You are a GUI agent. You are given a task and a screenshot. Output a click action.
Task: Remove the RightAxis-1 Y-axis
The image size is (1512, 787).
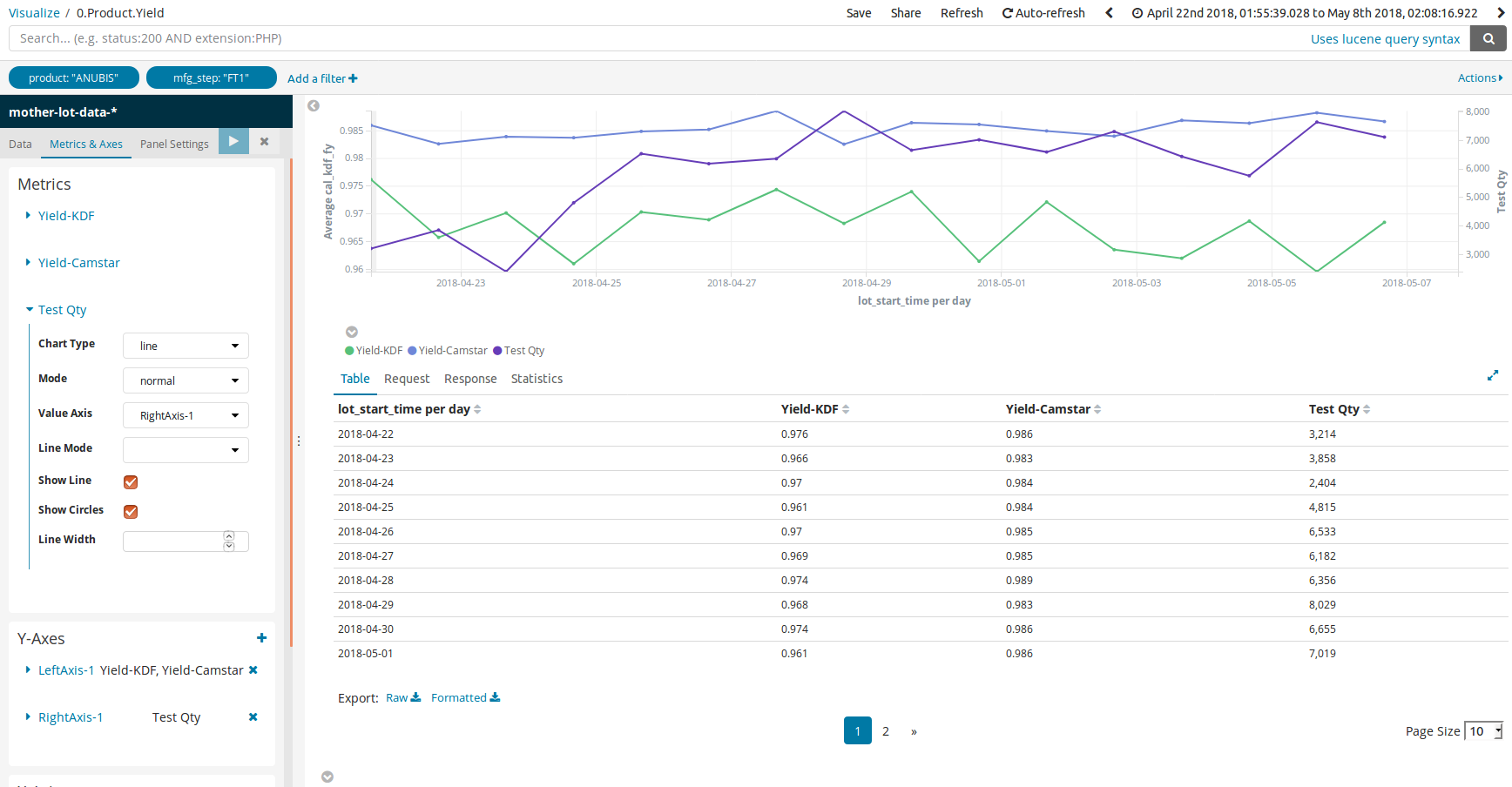point(253,717)
